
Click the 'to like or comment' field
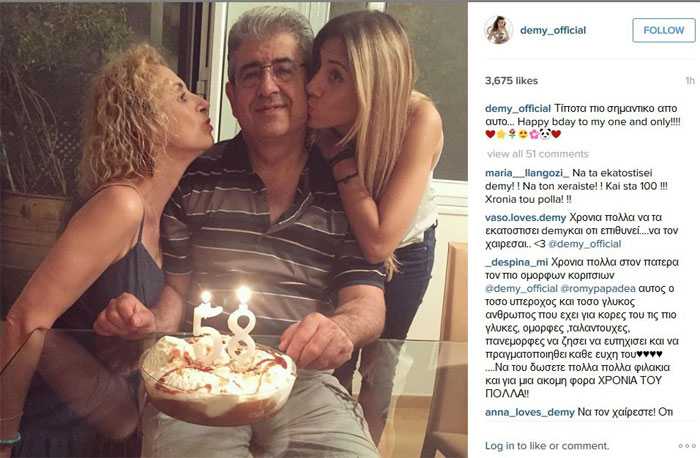coord(563,446)
